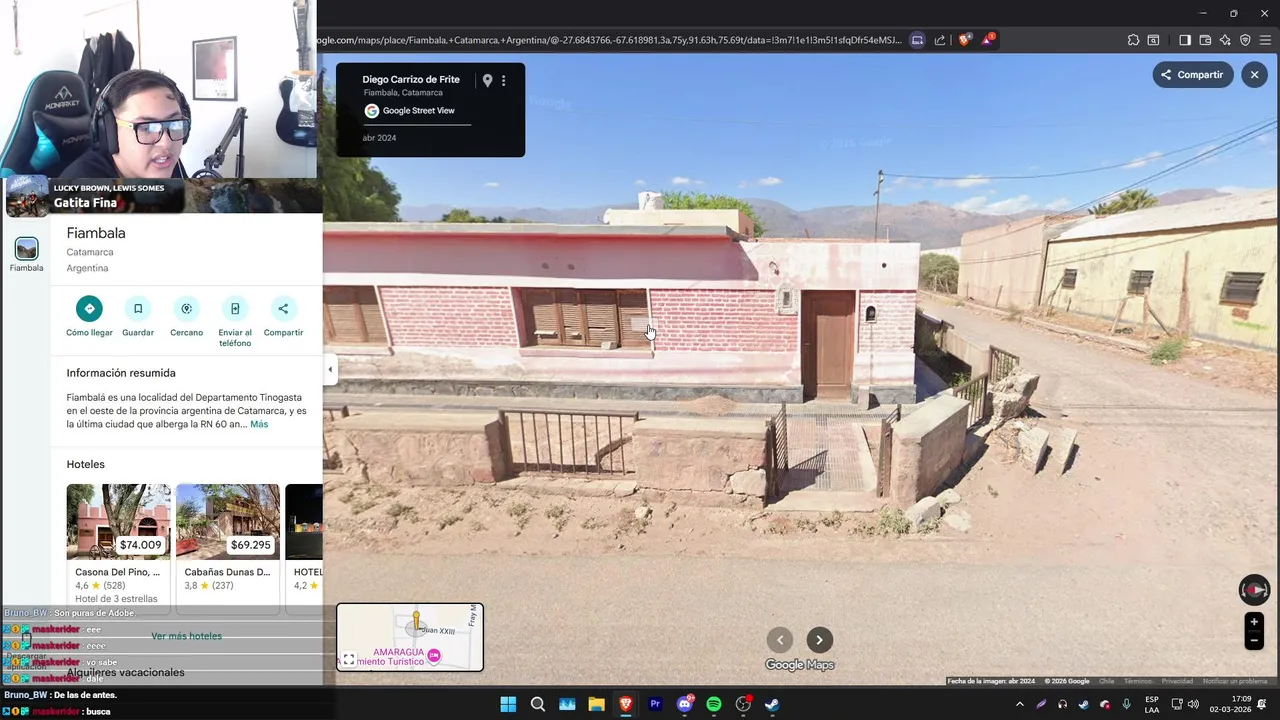Send the place with Enviar al teléfono icon
This screenshot has height=720, width=1280.
click(x=235, y=308)
